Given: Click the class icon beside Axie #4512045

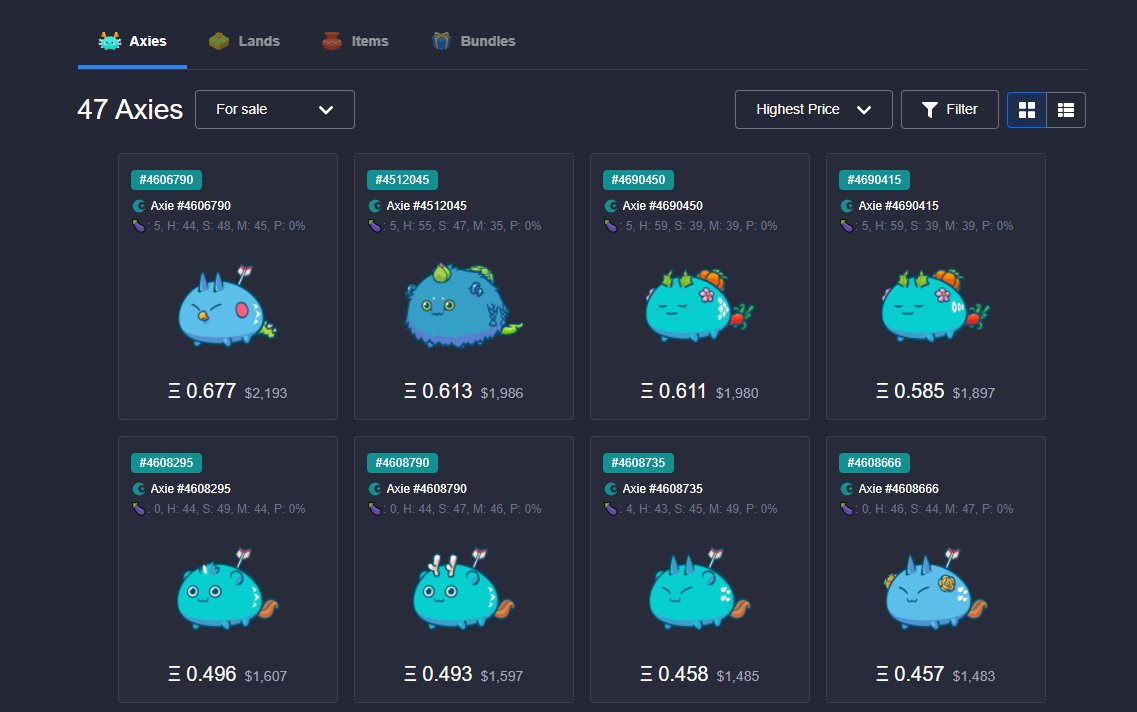Looking at the screenshot, I should pos(375,206).
